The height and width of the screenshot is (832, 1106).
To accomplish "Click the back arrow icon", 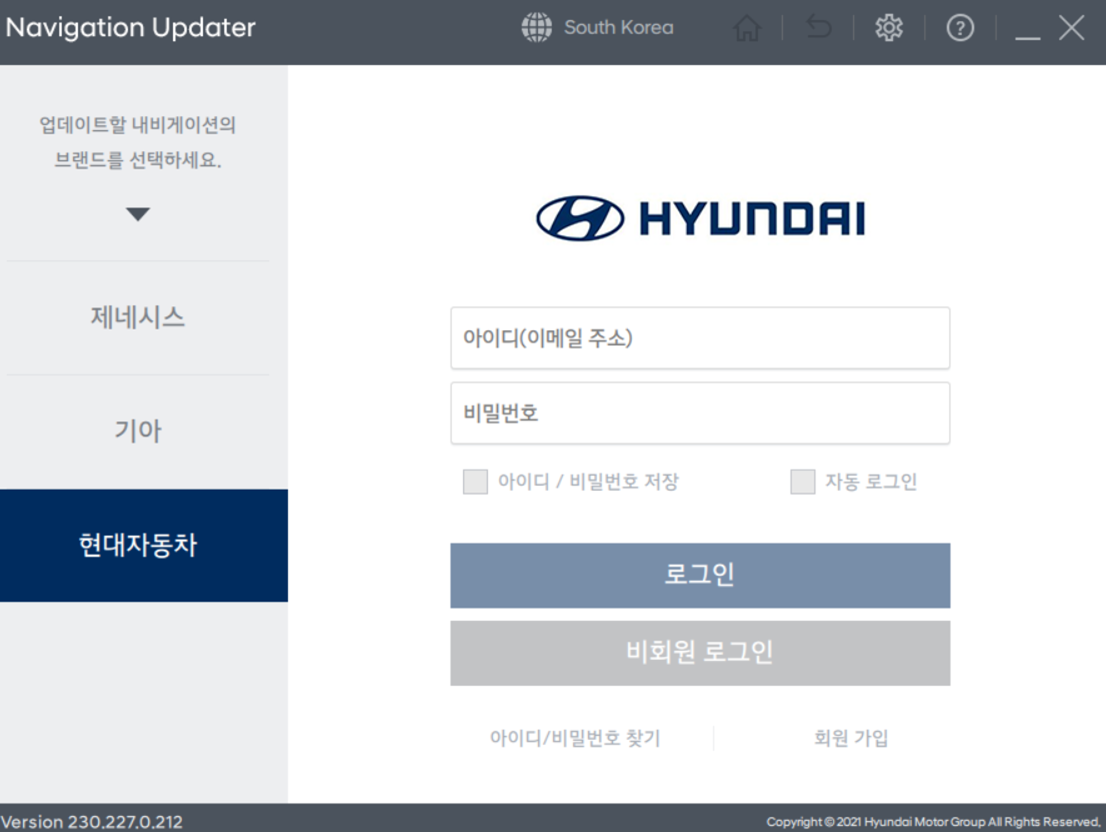I will tap(818, 27).
